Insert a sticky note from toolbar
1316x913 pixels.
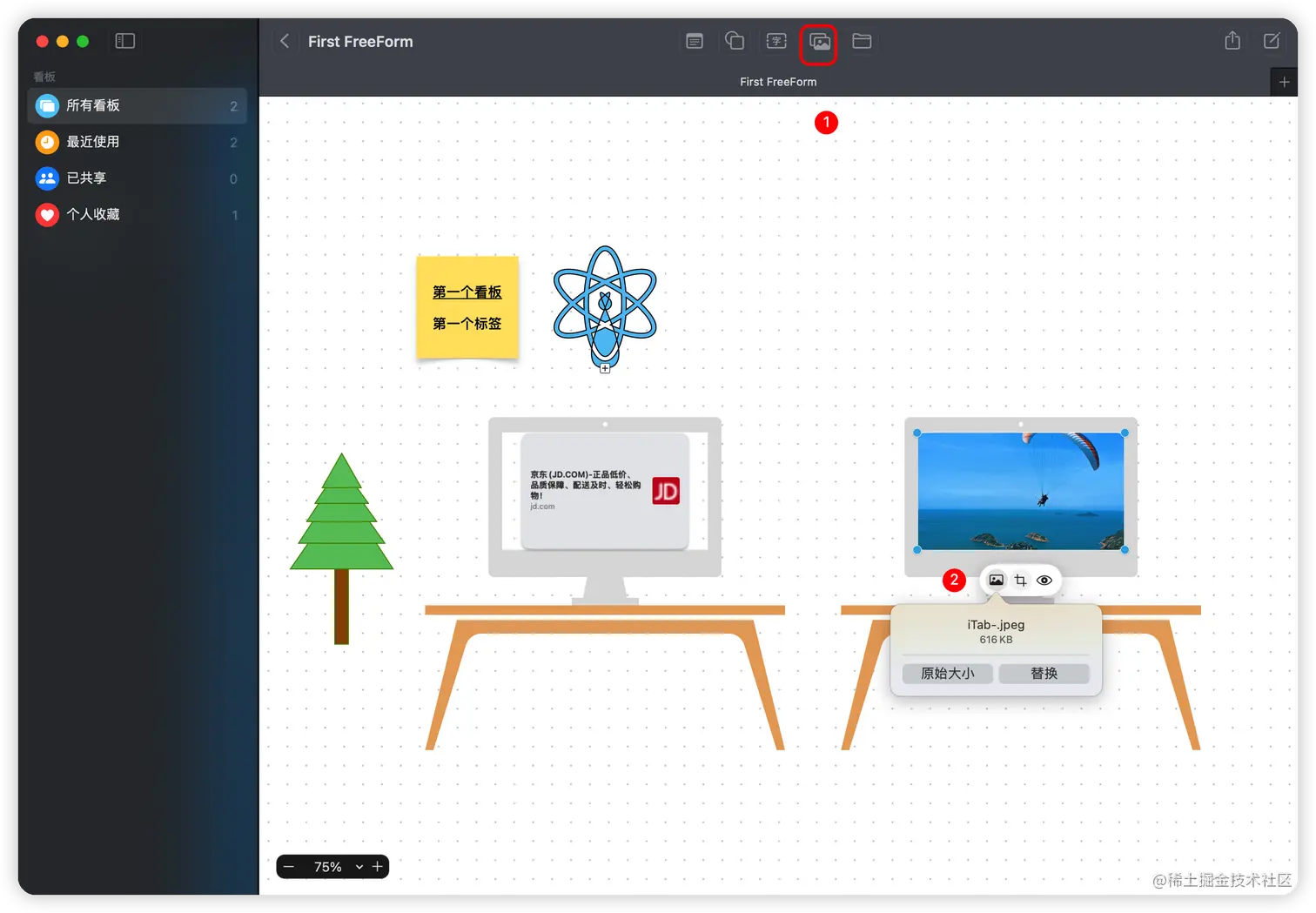(695, 41)
